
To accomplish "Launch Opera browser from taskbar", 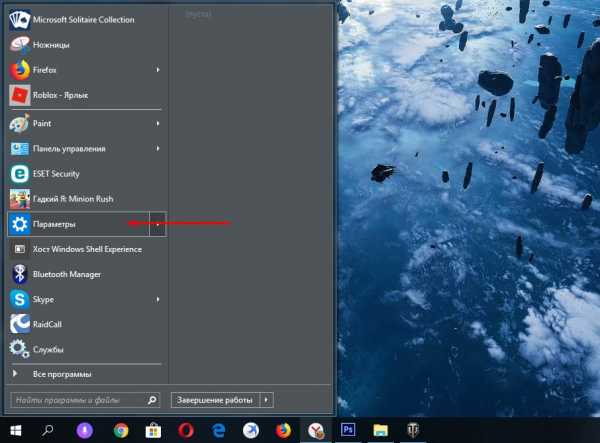I will point(186,431).
